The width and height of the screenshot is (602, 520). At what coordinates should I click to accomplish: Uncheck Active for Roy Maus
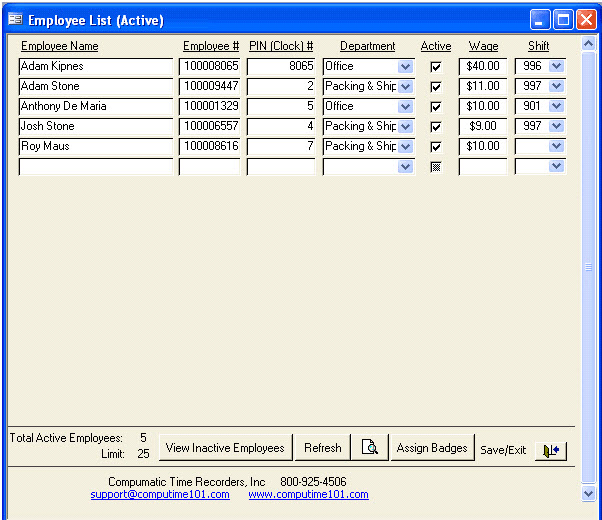(436, 147)
